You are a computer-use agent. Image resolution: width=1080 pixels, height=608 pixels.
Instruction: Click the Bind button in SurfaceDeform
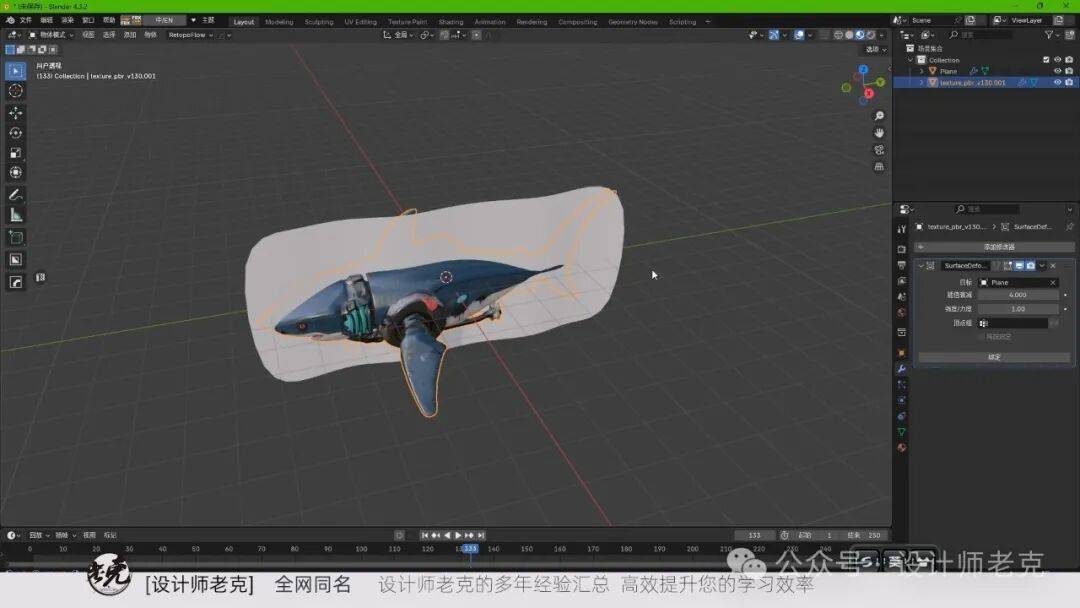994,357
